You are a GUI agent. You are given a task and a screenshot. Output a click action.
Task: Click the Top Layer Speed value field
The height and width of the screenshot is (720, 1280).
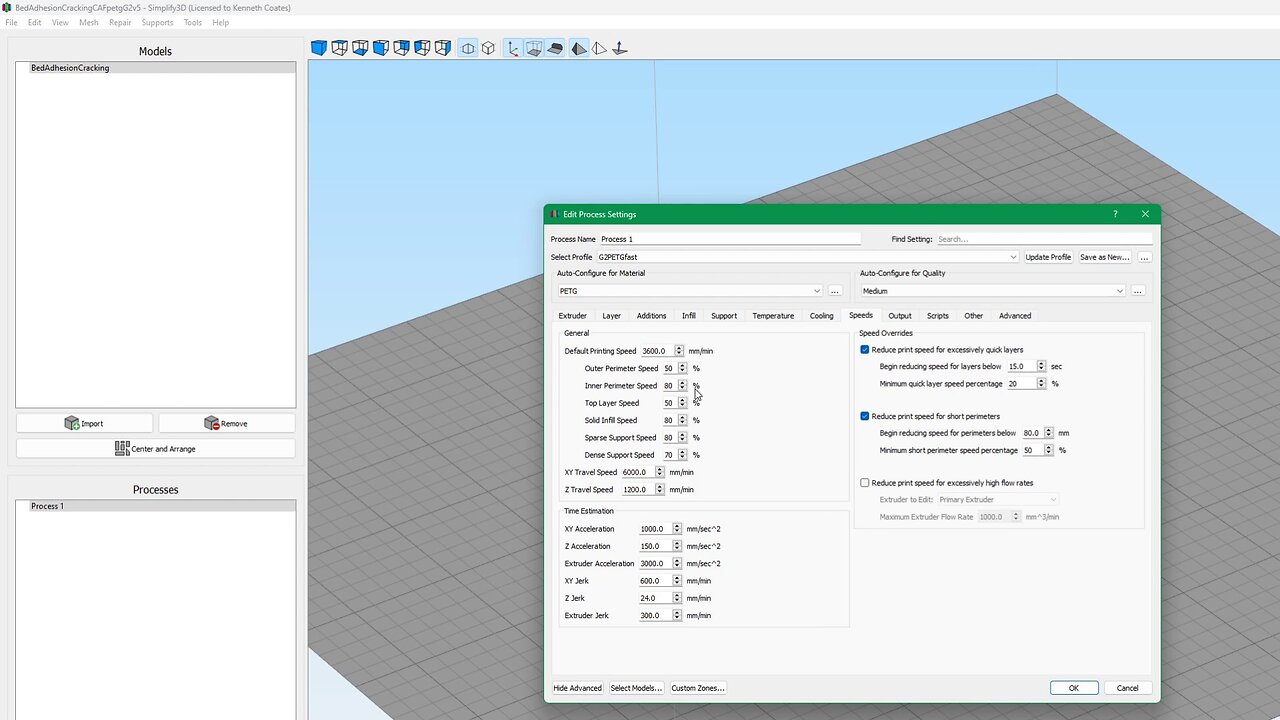click(670, 403)
